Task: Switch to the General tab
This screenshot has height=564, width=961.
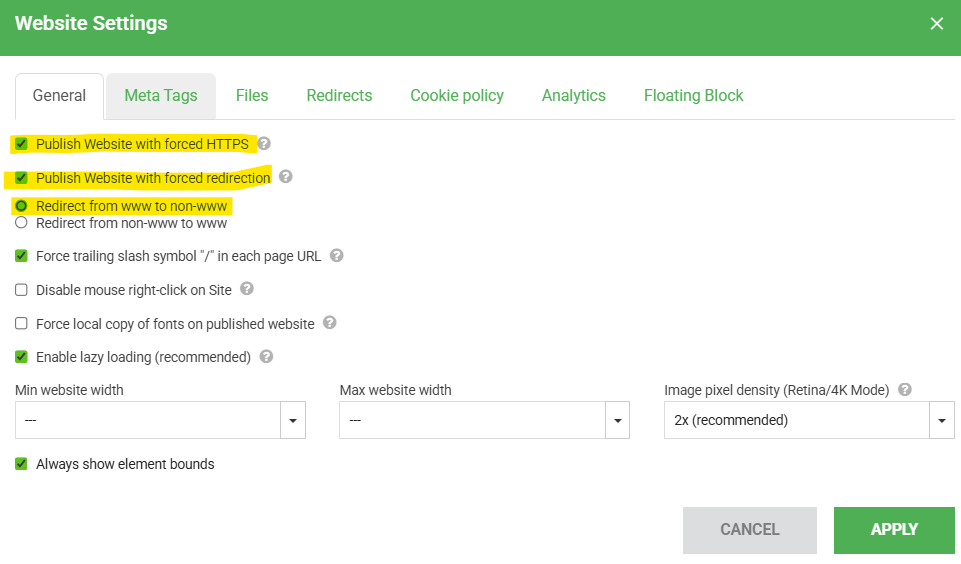Action: (59, 96)
